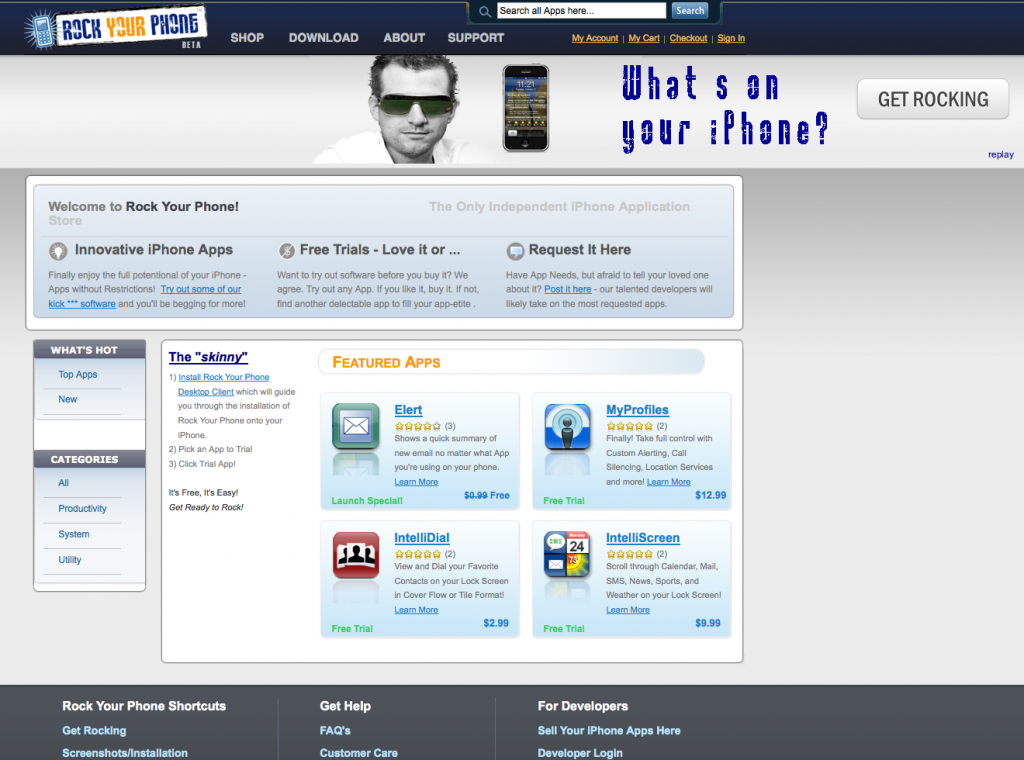Viewport: 1024px width, 760px height.
Task: Click the Launch Special! label on Elert
Action: 367,501
